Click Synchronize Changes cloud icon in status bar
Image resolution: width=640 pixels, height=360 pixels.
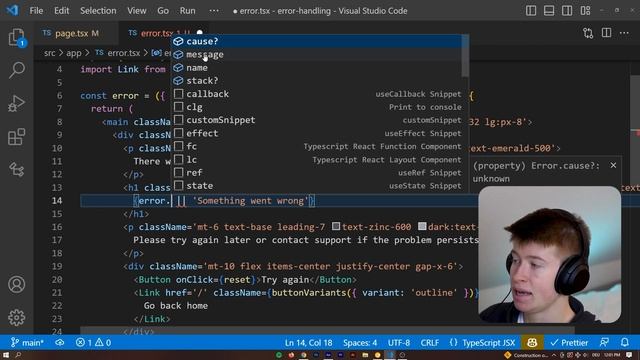point(60,342)
